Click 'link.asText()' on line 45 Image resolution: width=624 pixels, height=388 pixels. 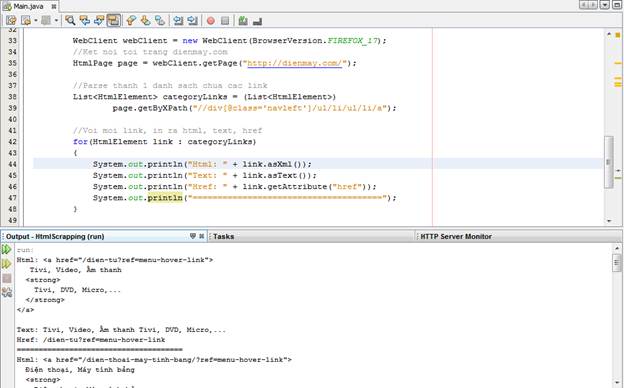[x=277, y=175]
